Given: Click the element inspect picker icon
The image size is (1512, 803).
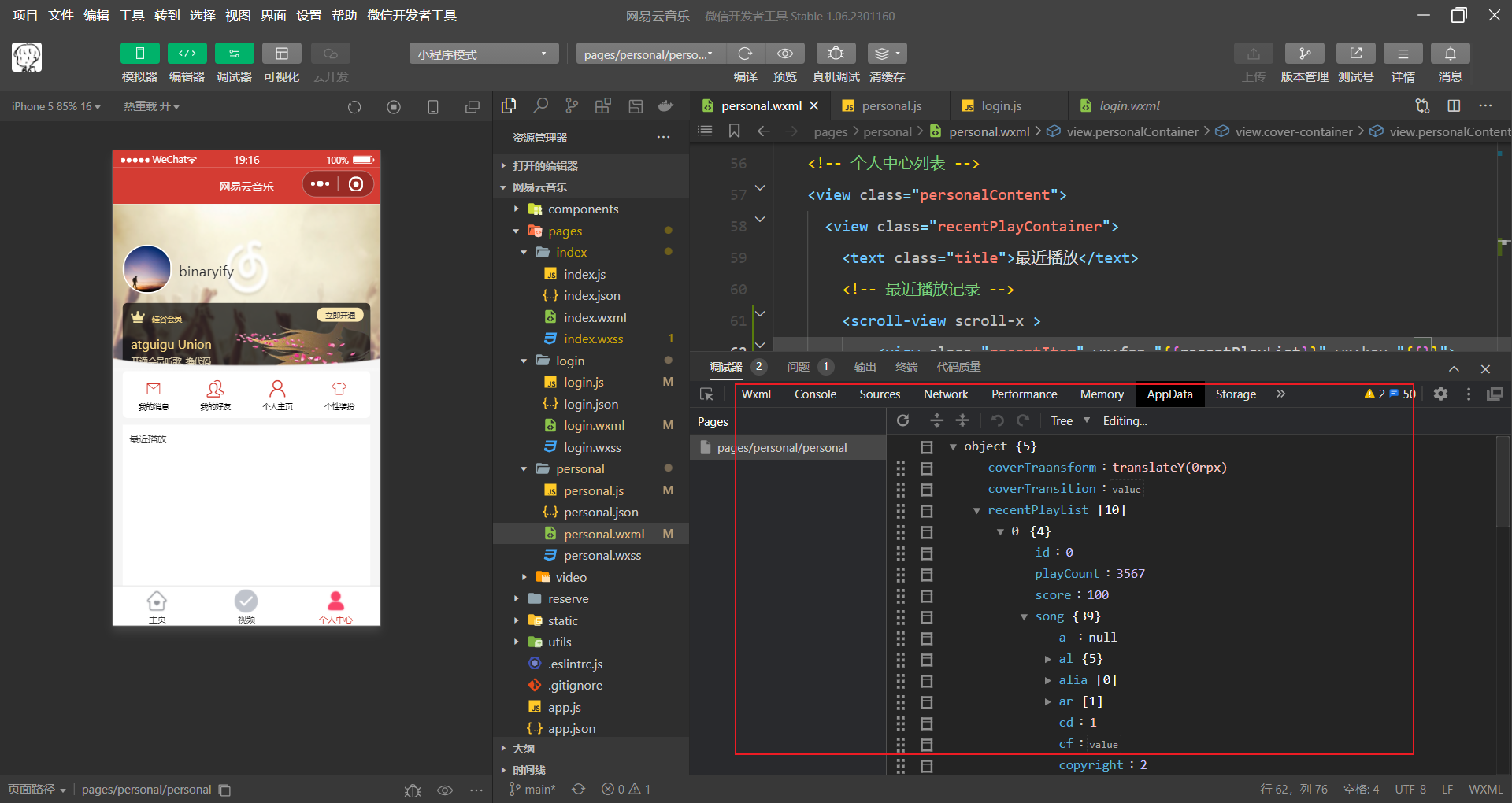Looking at the screenshot, I should pyautogui.click(x=706, y=394).
